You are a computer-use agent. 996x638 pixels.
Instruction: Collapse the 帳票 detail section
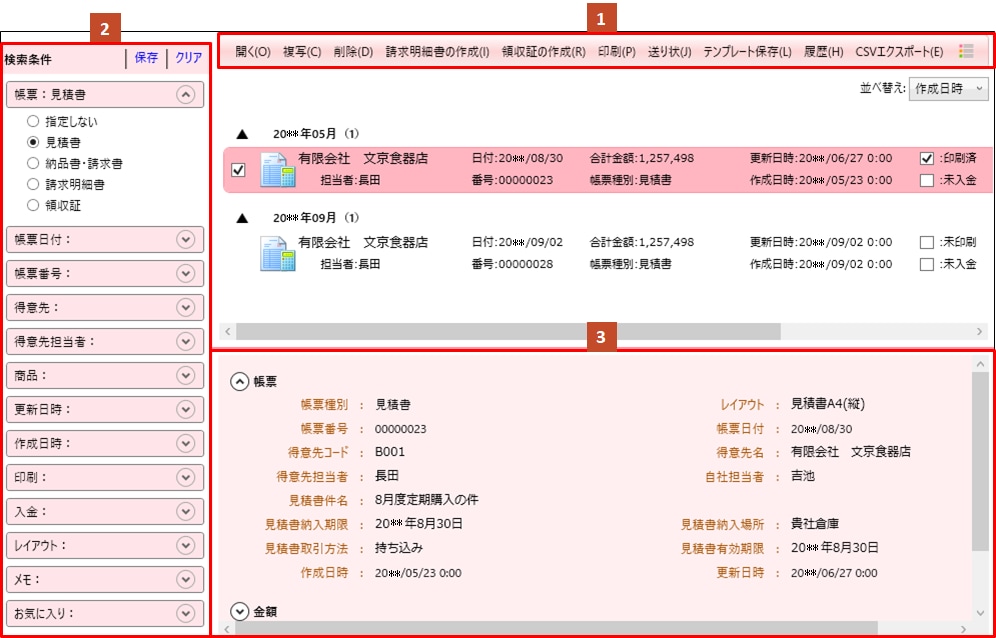(x=239, y=381)
